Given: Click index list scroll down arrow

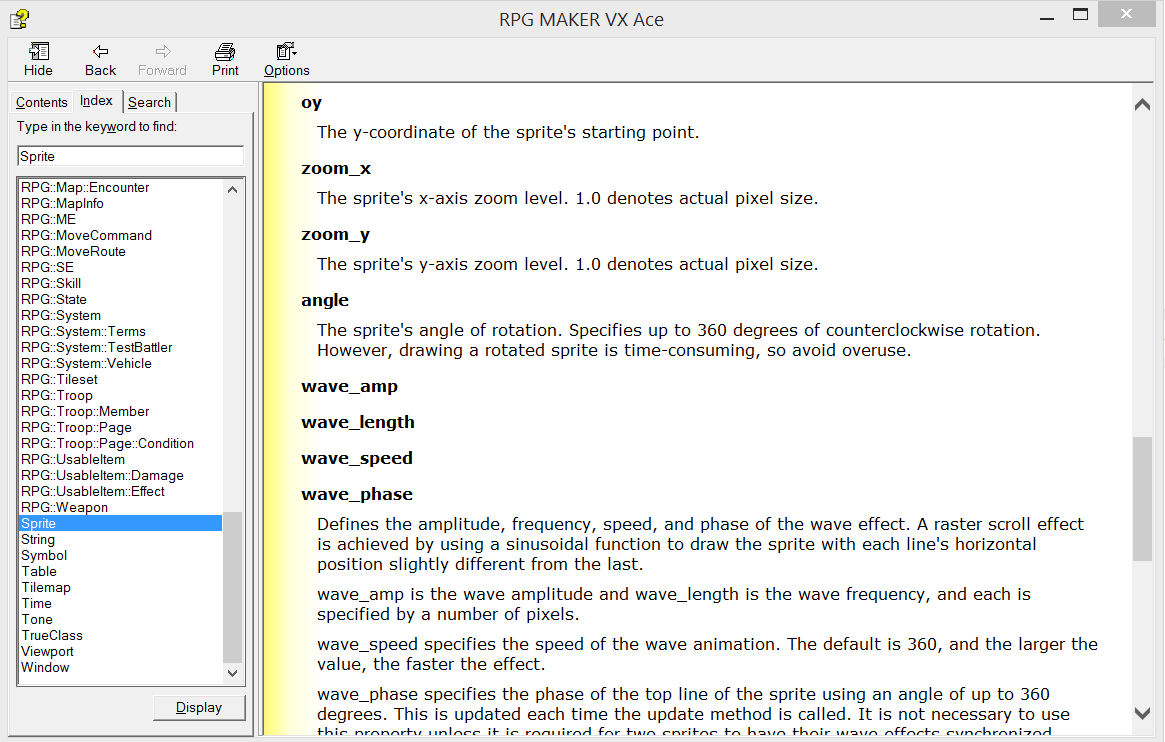Looking at the screenshot, I should pos(233,673).
